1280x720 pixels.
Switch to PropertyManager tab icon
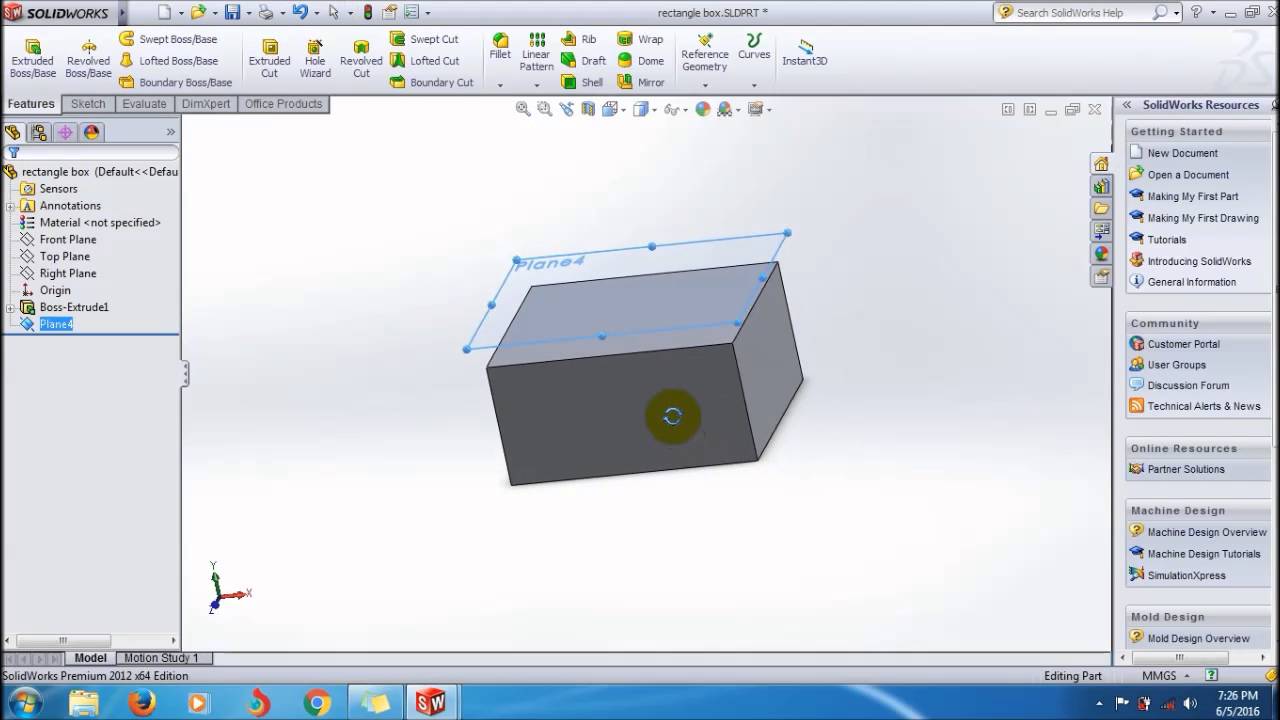click(x=39, y=132)
